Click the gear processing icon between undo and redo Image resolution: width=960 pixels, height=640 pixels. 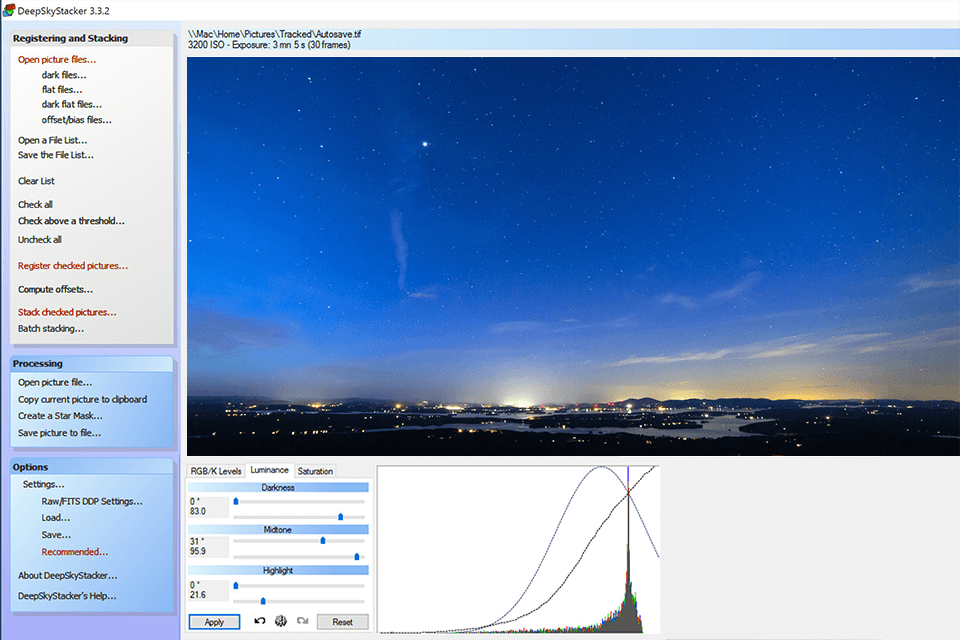[282, 621]
